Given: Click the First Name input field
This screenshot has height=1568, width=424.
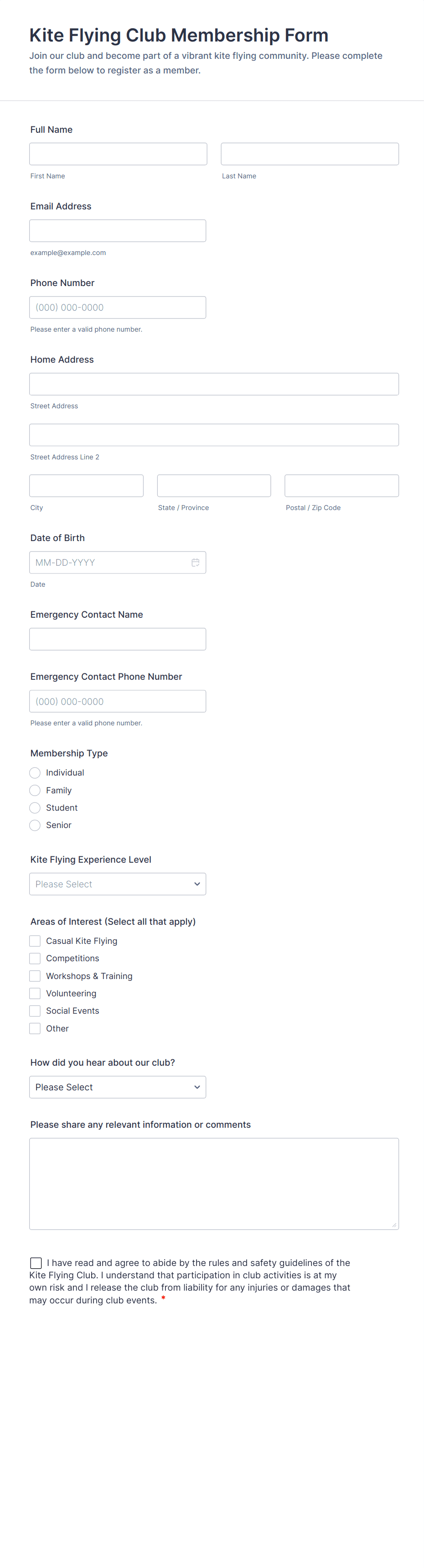Looking at the screenshot, I should (118, 154).
